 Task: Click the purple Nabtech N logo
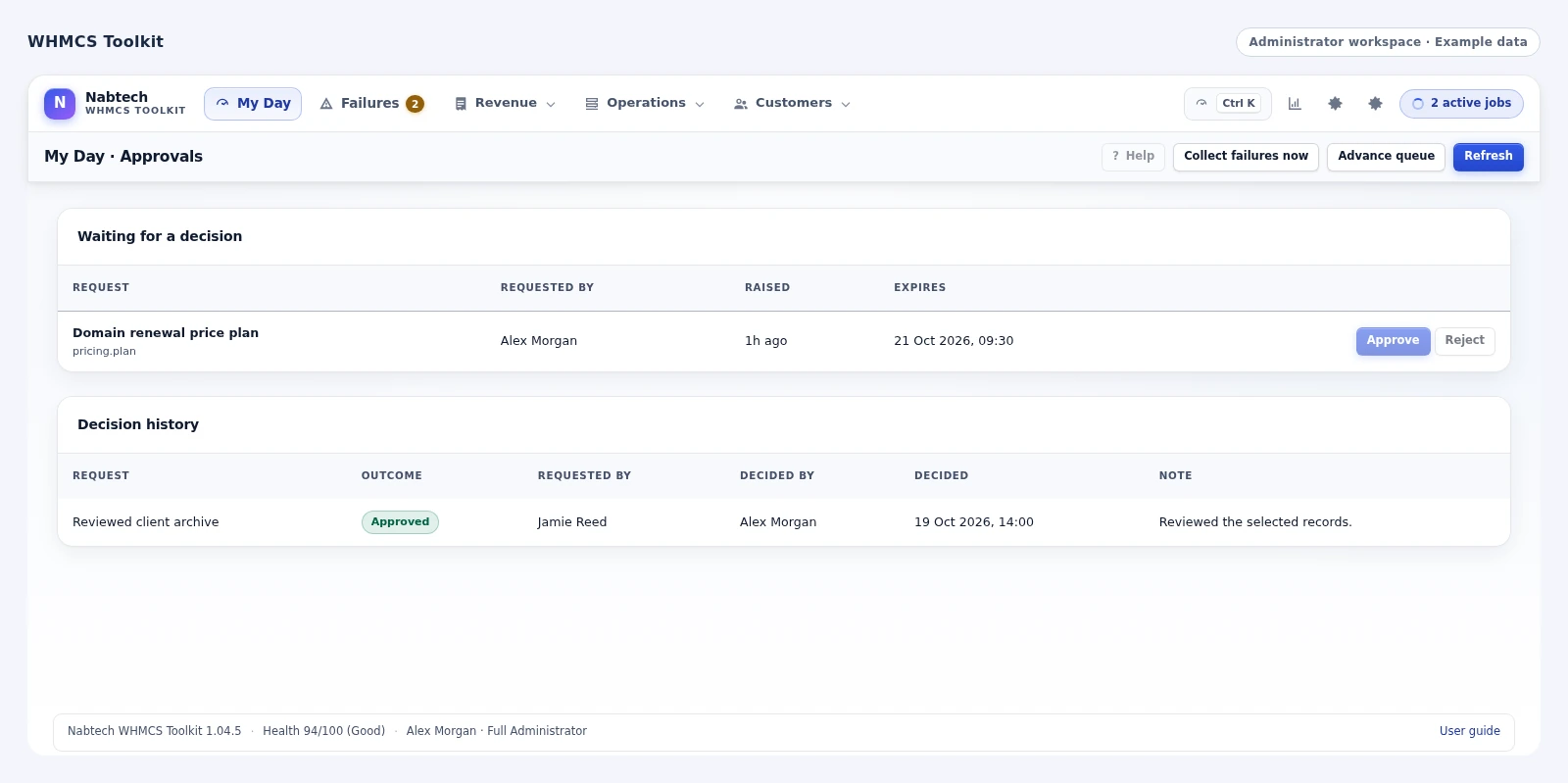pyautogui.click(x=60, y=103)
